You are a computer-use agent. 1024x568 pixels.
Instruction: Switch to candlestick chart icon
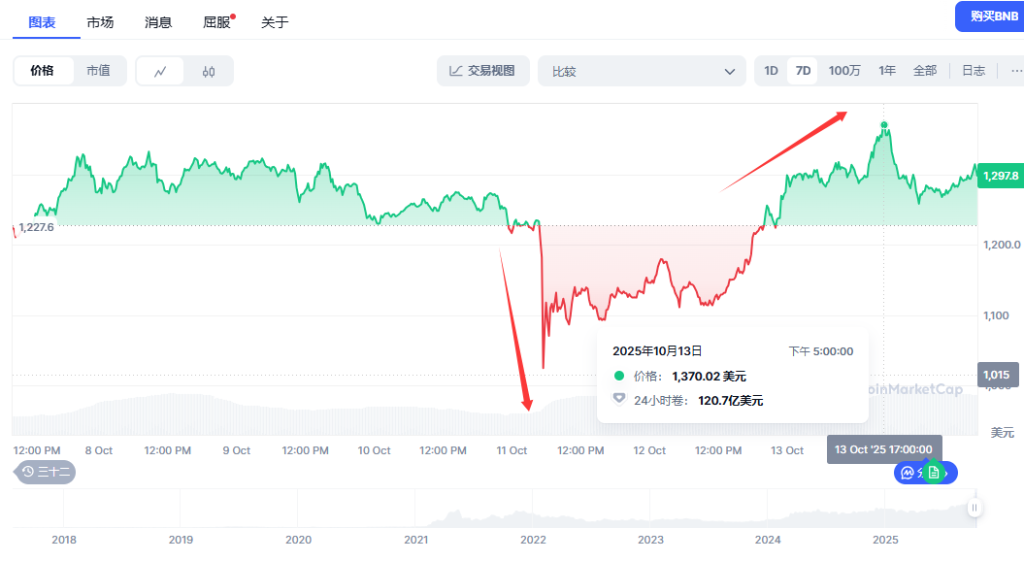208,71
